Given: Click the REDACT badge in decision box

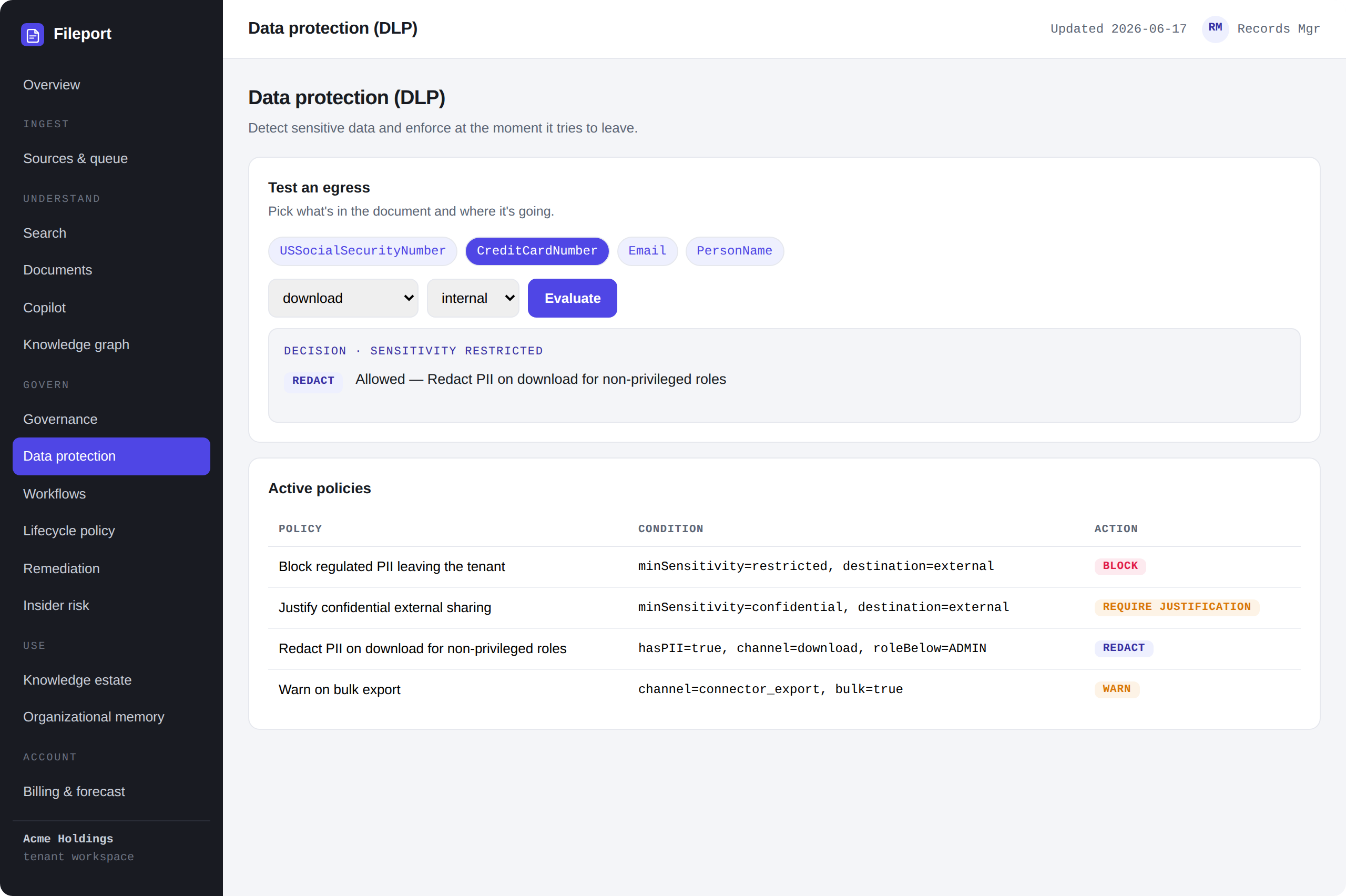Looking at the screenshot, I should pyautogui.click(x=313, y=381).
